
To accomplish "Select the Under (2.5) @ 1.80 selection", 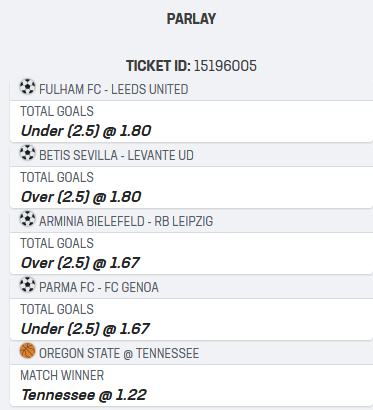I will [x=86, y=131].
